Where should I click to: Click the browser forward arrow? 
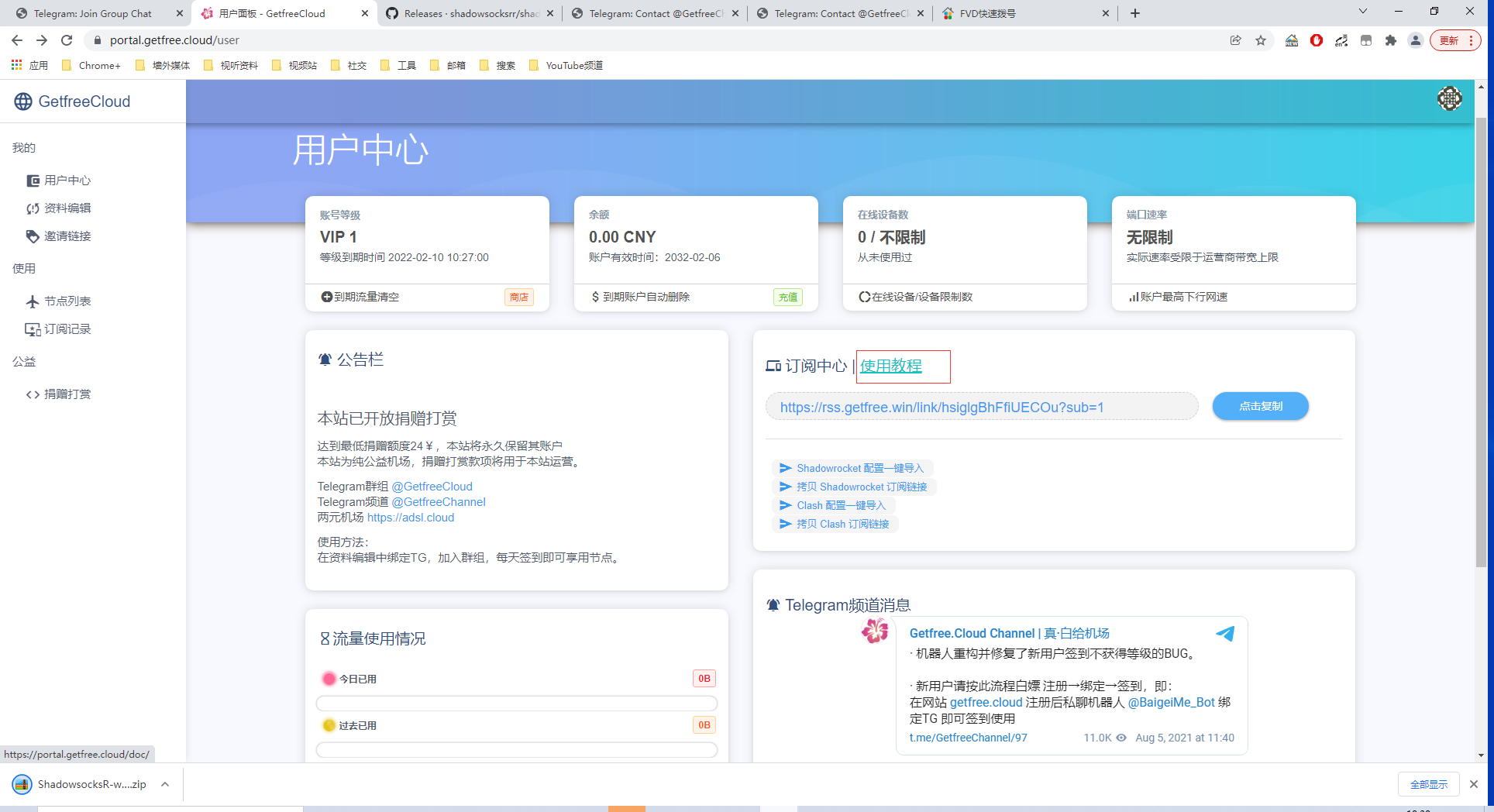click(x=42, y=40)
